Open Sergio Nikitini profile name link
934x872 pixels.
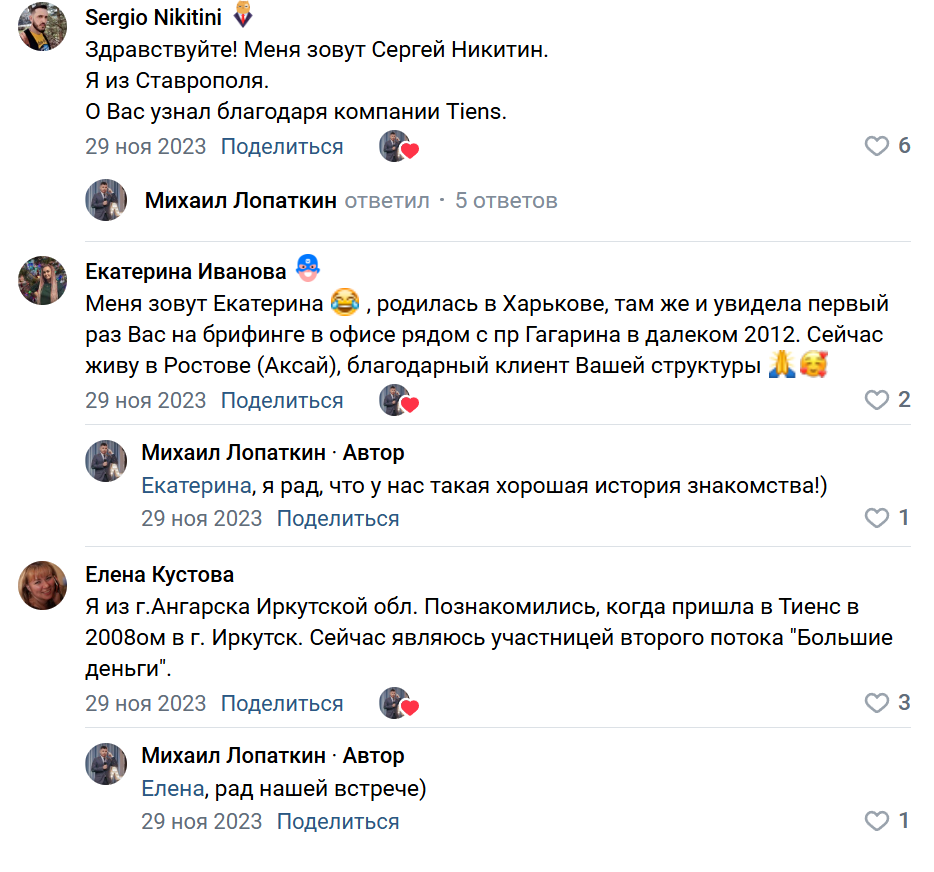pos(153,18)
